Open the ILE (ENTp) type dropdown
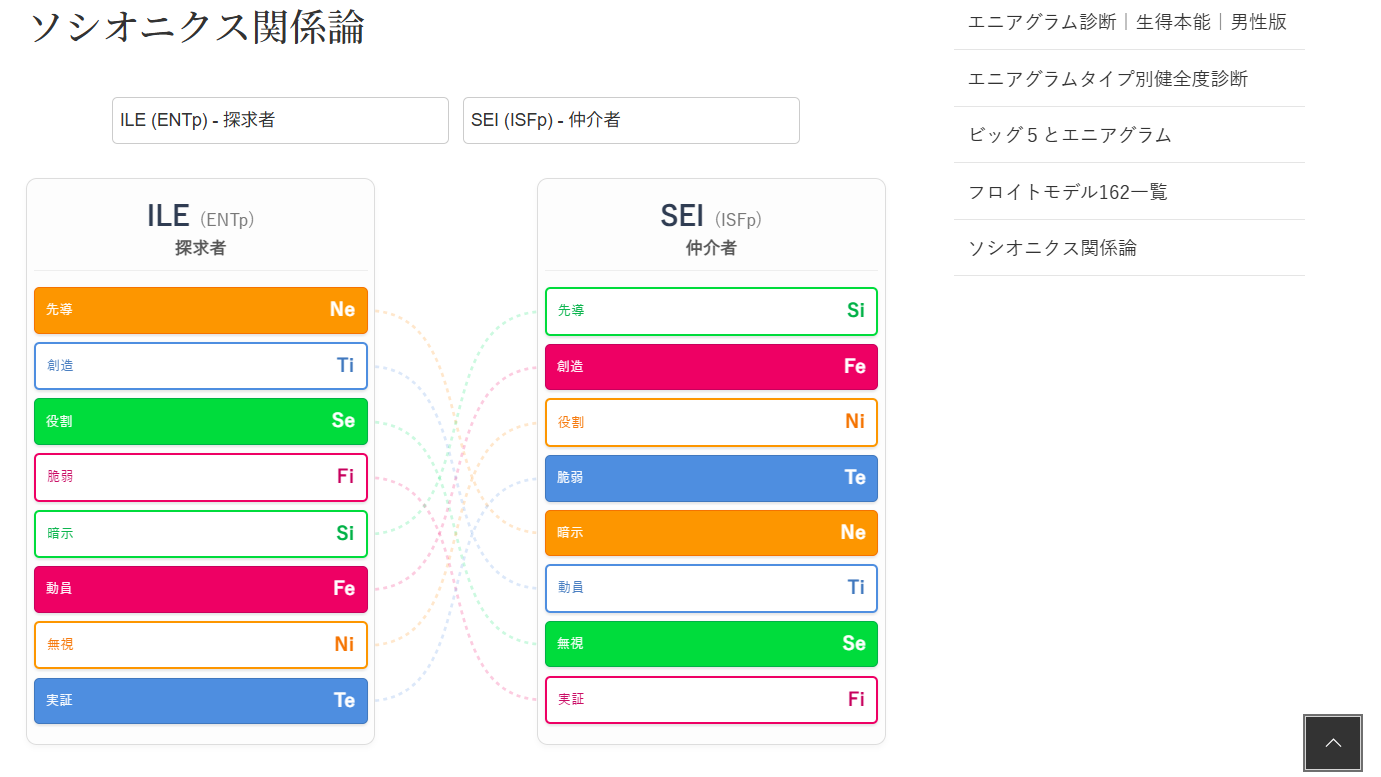Viewport: 1381px width, 777px height. tap(280, 120)
